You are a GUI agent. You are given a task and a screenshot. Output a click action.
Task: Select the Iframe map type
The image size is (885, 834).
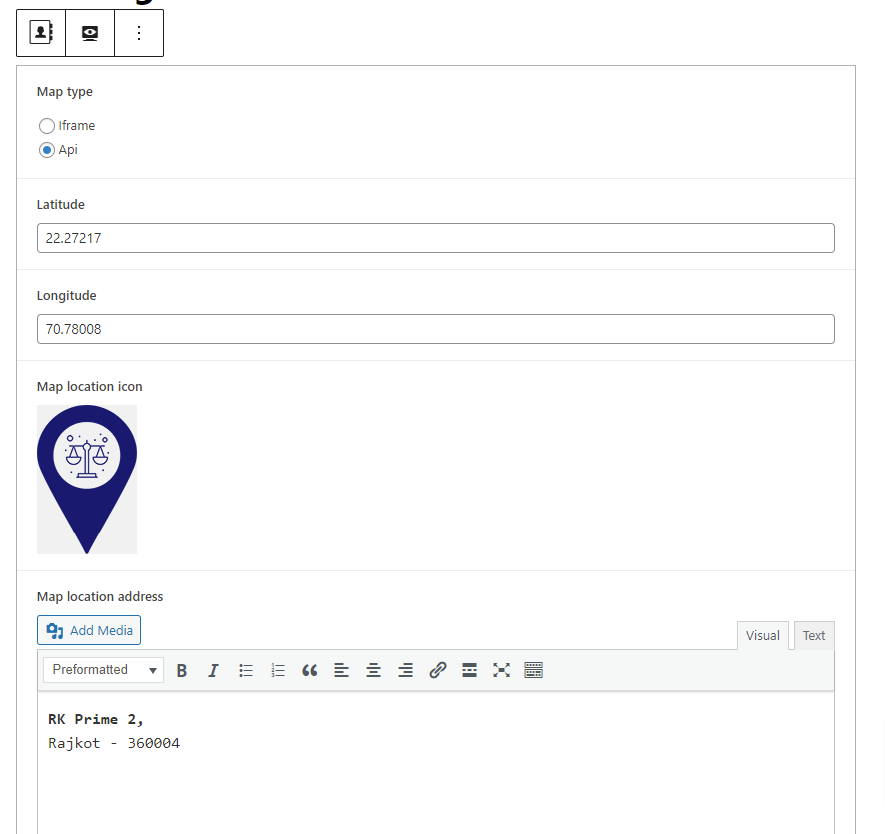47,126
